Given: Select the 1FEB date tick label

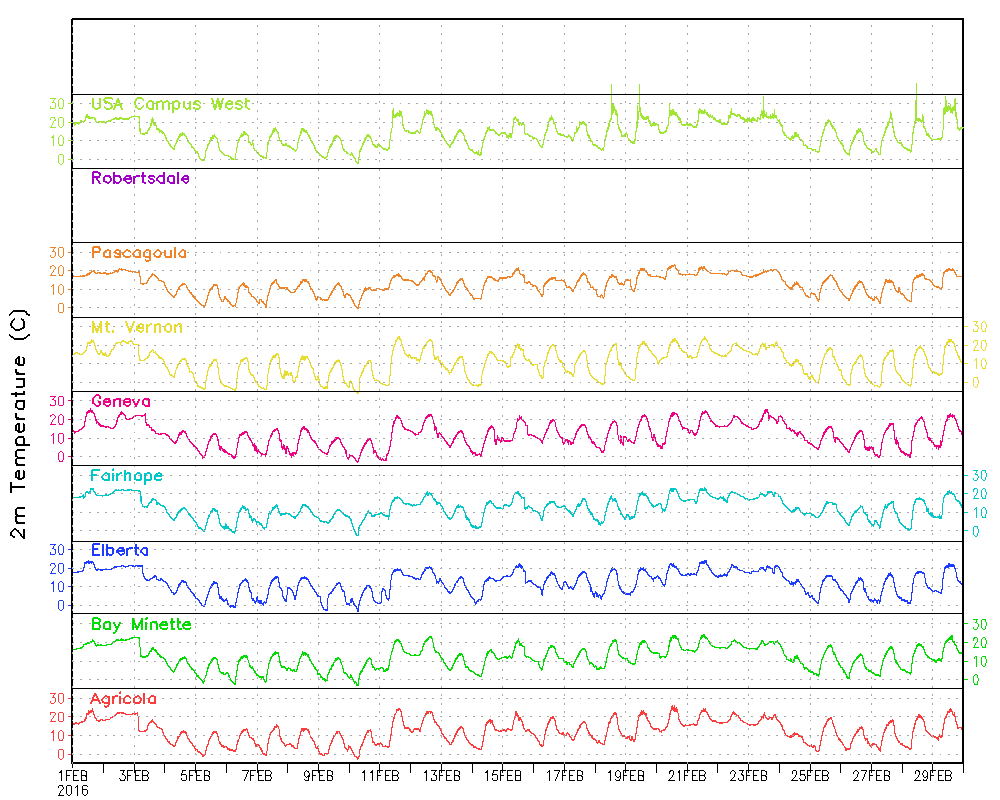Looking at the screenshot, I should coord(72,775).
